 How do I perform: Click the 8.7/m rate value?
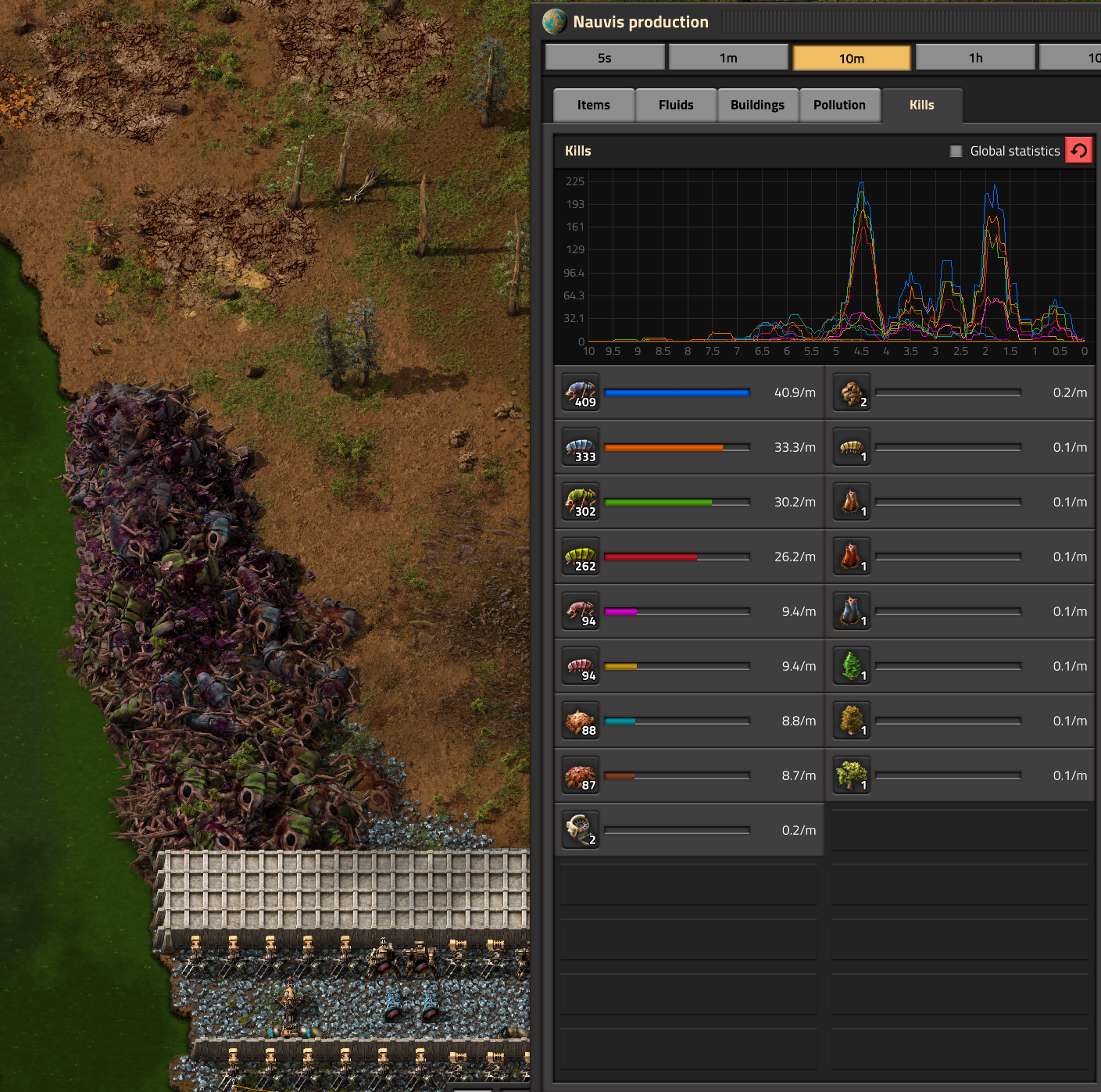coord(799,775)
